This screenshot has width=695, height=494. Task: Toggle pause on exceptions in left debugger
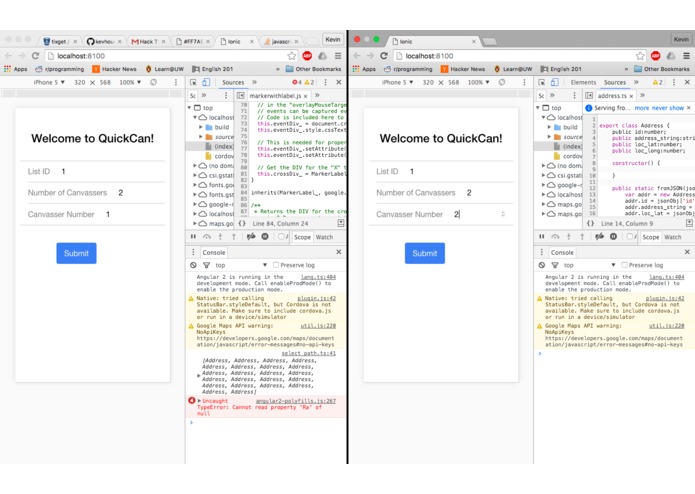265,237
